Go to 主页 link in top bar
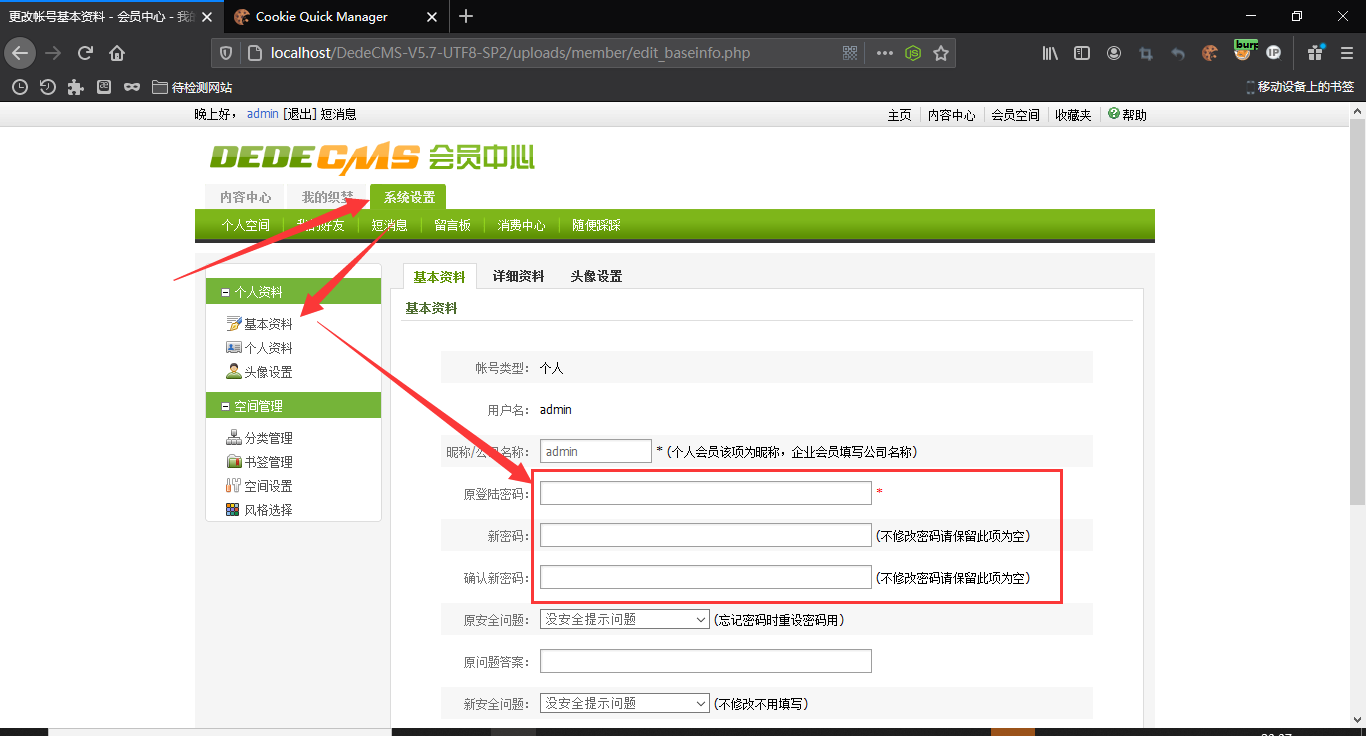Viewport: 1366px width, 736px height. coord(900,115)
